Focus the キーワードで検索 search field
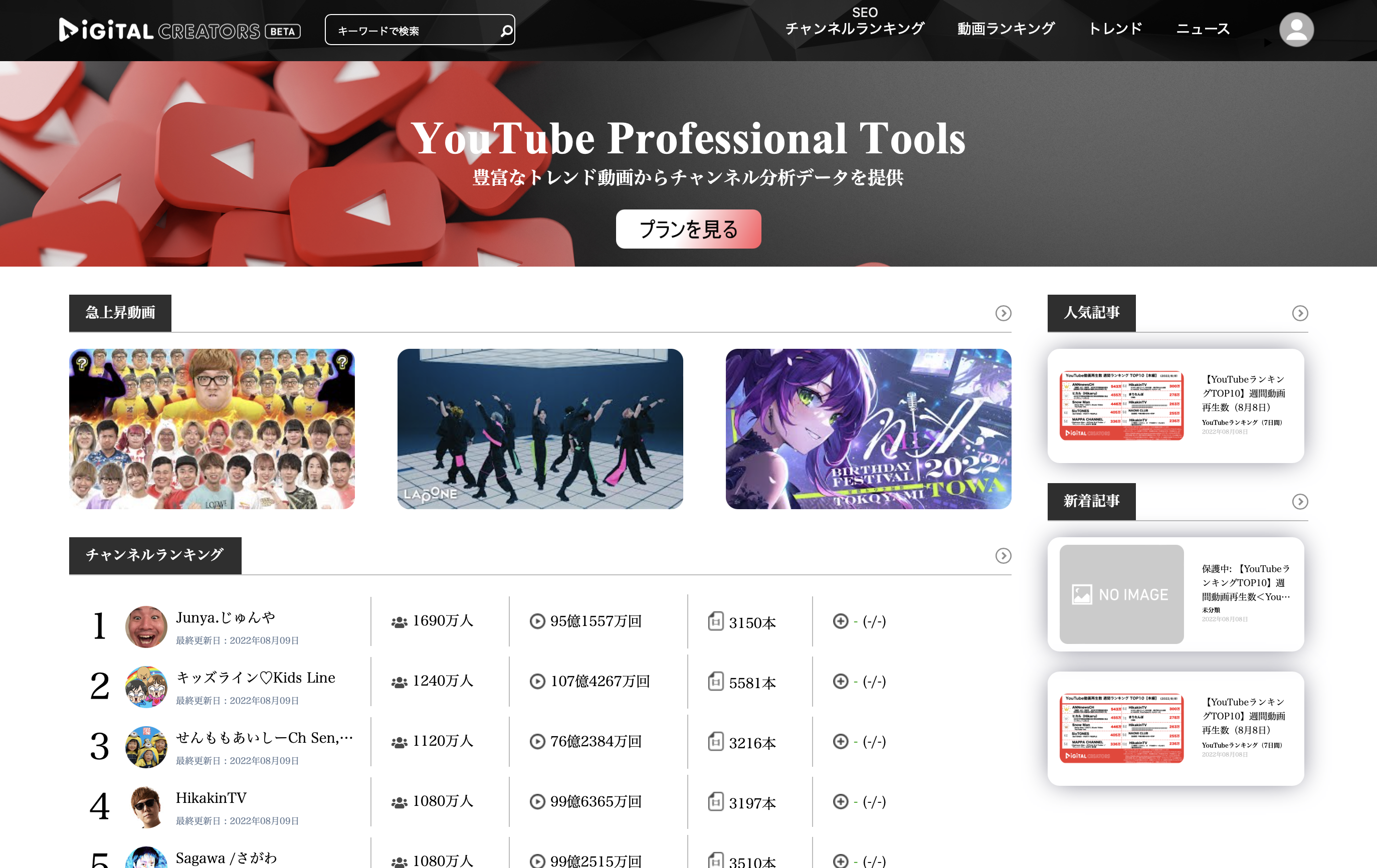This screenshot has width=1377, height=868. coord(412,30)
